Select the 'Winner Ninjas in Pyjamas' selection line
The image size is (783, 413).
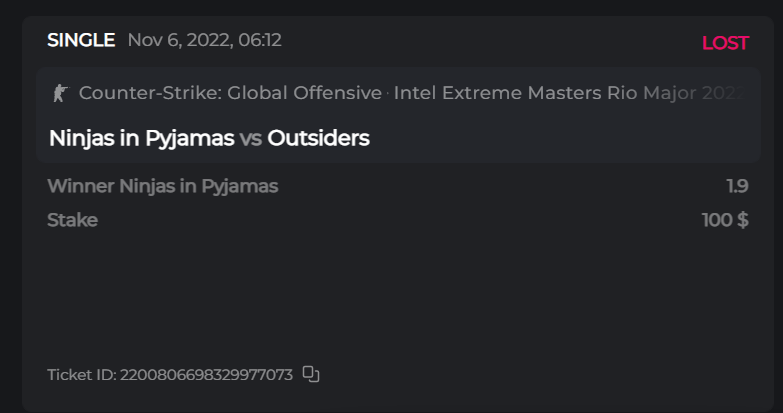(x=163, y=186)
